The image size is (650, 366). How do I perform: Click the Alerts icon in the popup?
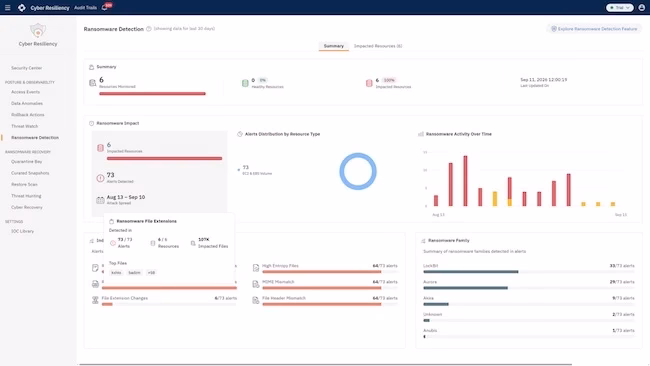pyautogui.click(x=113, y=243)
